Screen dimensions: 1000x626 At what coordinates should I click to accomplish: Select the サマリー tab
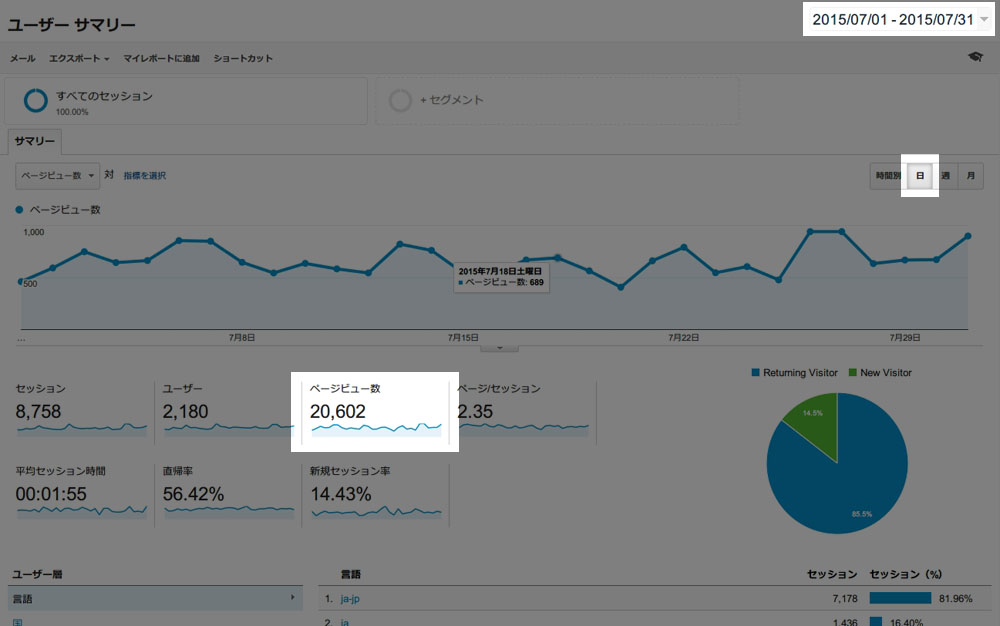34,142
